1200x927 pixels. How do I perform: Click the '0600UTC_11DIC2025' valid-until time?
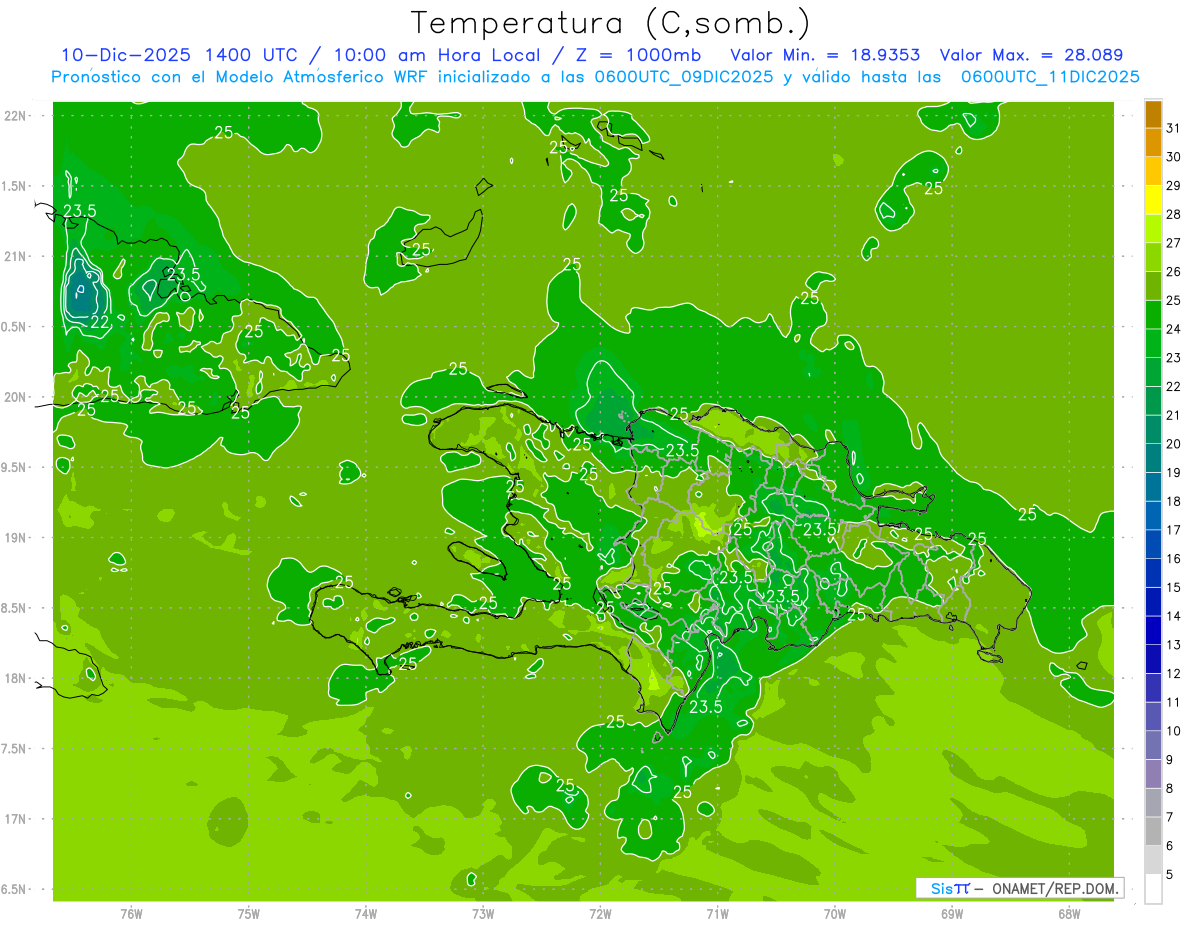[x=1050, y=77]
